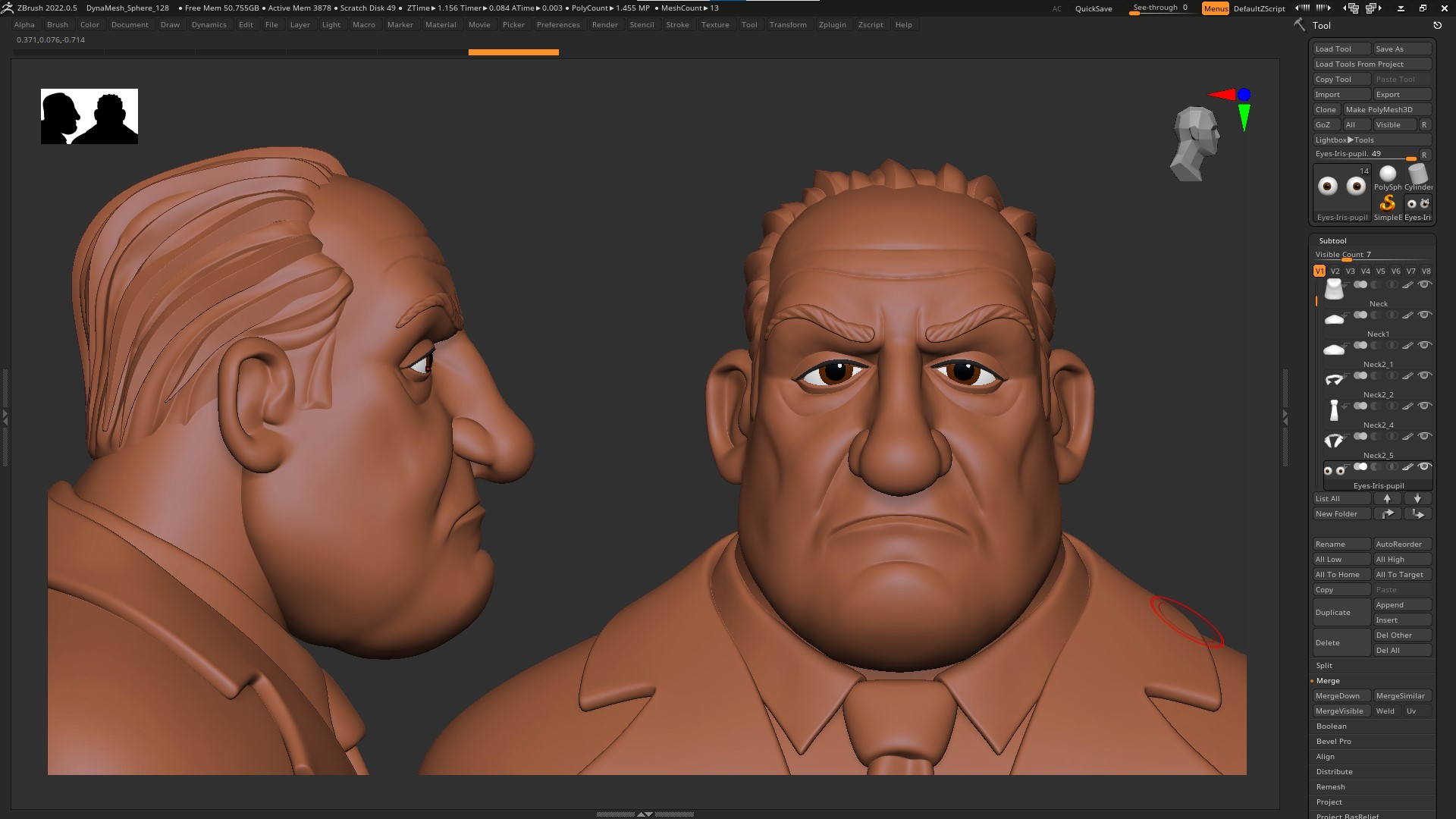Click the QuickSave button

coord(1094,8)
